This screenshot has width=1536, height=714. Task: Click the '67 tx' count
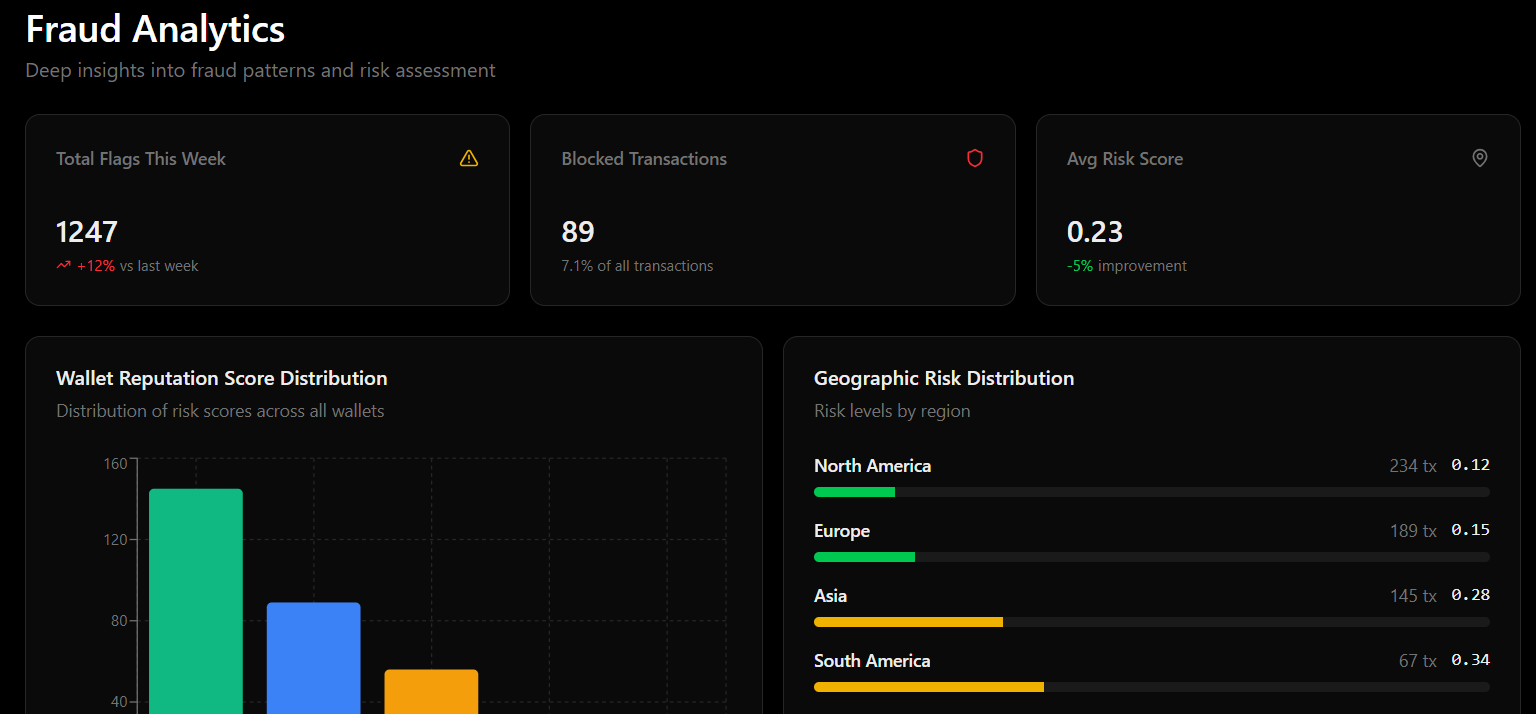[x=1418, y=661]
